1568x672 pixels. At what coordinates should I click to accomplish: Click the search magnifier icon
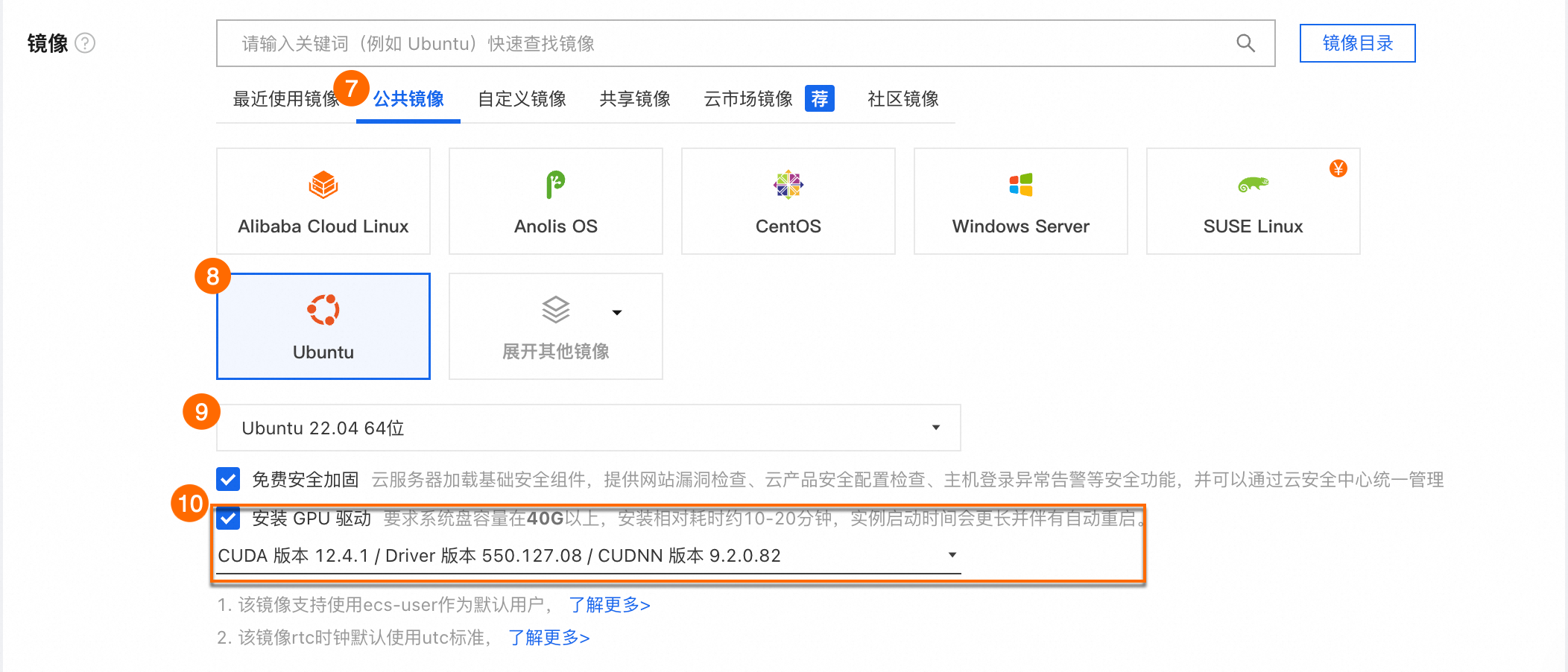(1245, 43)
